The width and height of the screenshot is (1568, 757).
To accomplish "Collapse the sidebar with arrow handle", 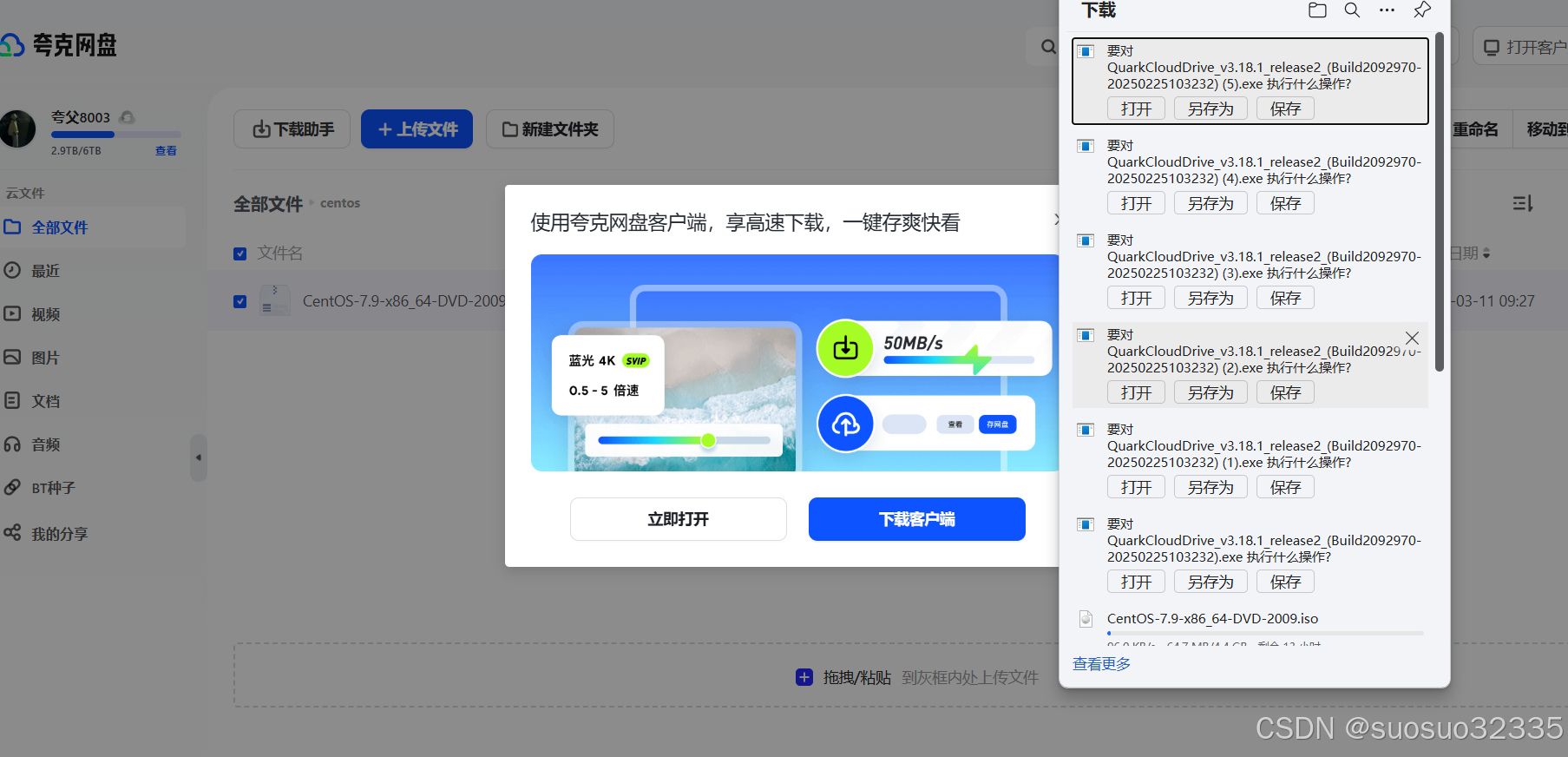I will pos(198,457).
